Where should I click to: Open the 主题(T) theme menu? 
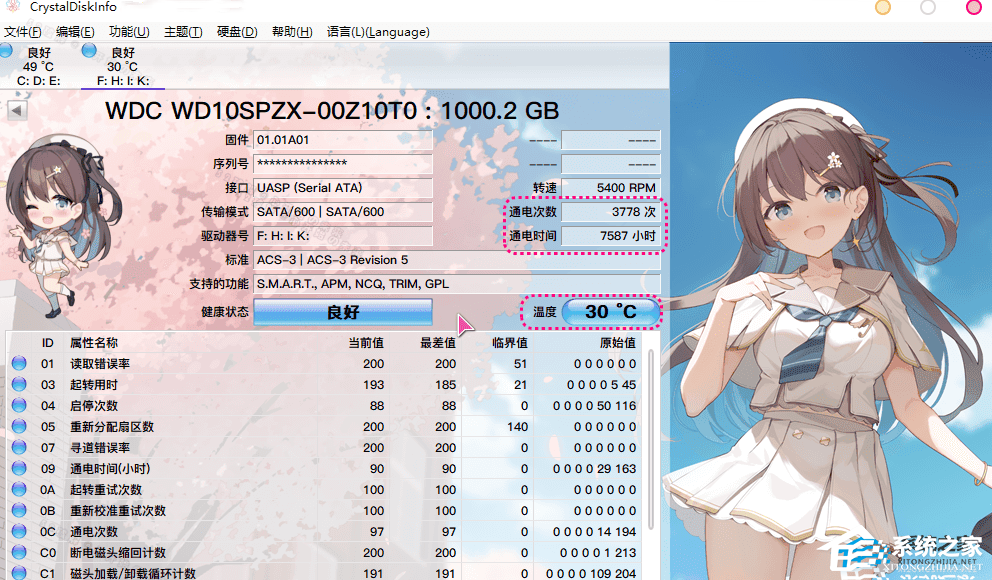pos(182,32)
